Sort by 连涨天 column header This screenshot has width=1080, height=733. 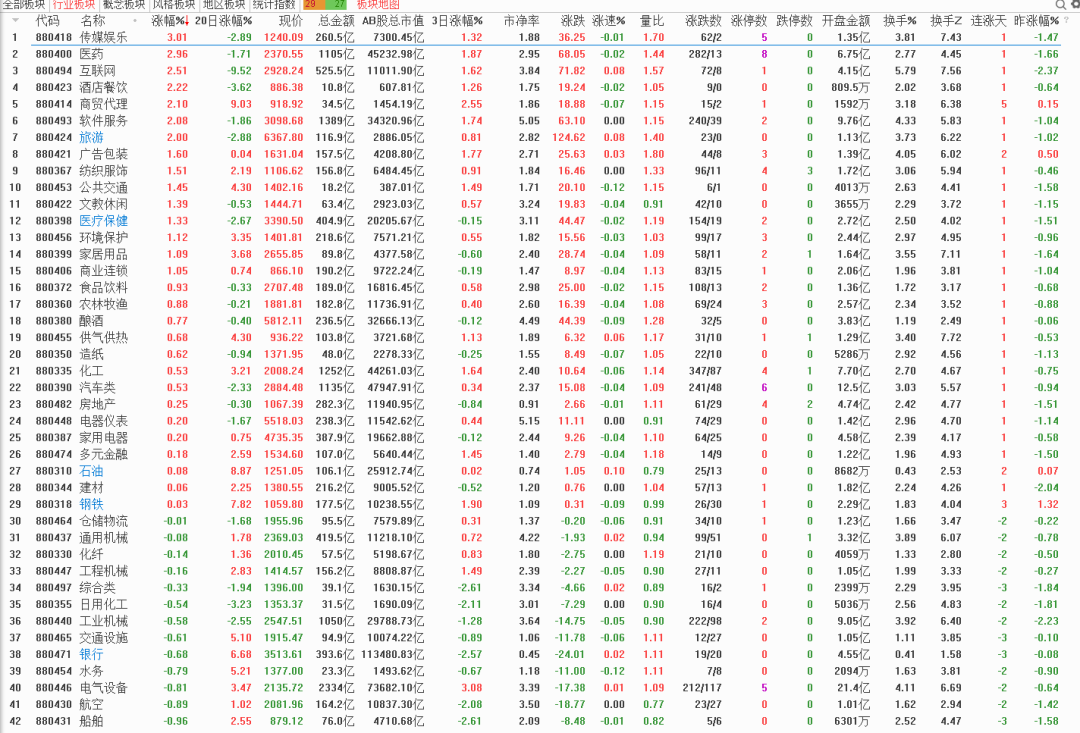tap(988, 21)
